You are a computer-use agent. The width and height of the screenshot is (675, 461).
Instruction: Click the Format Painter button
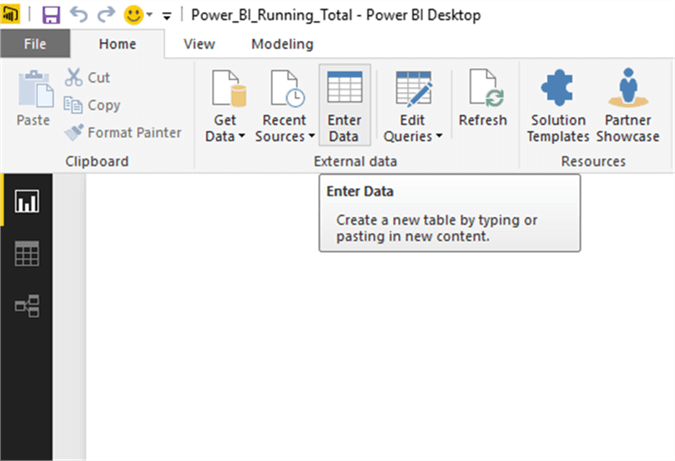pos(123,133)
